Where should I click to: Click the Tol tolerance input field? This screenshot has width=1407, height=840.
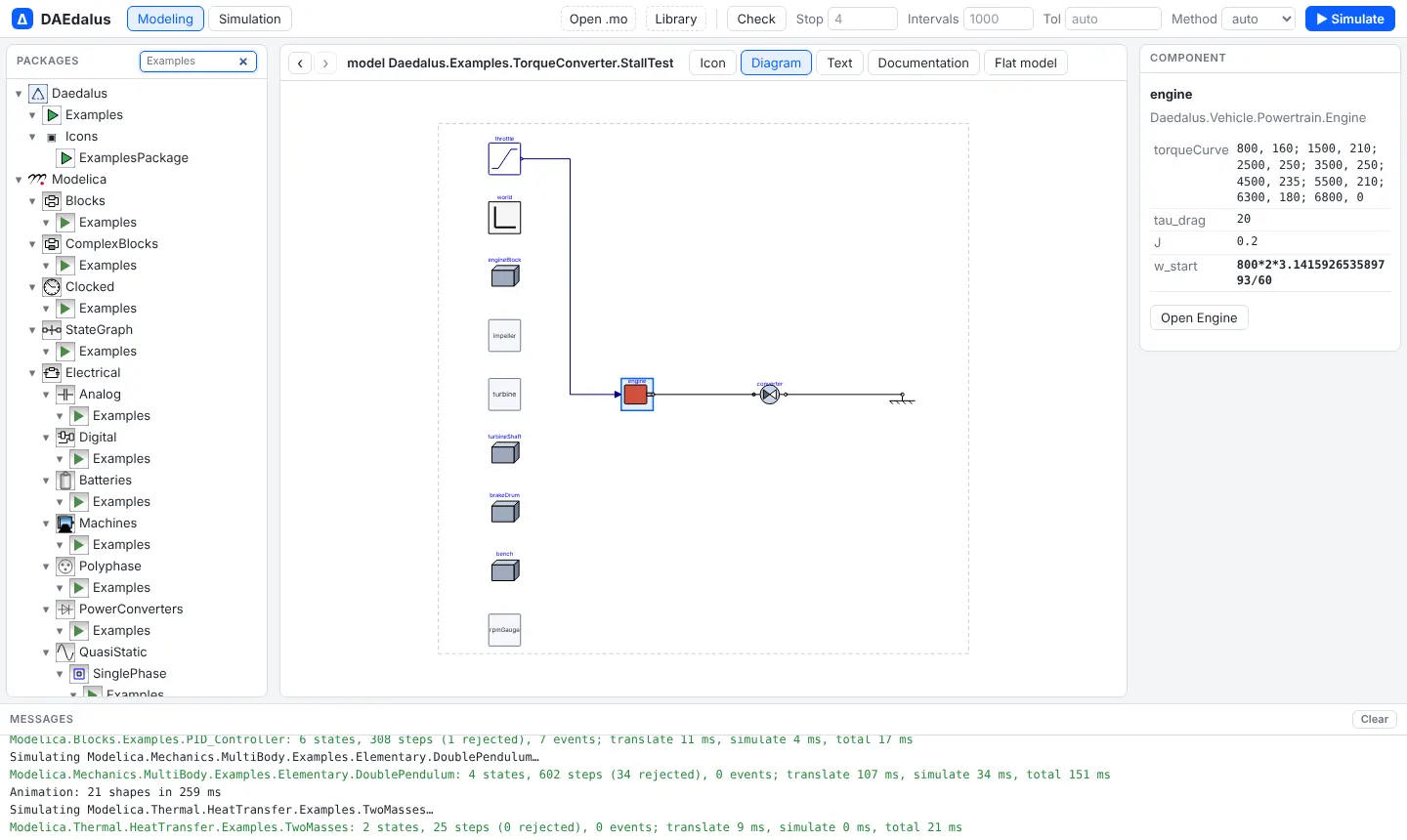click(x=1113, y=19)
